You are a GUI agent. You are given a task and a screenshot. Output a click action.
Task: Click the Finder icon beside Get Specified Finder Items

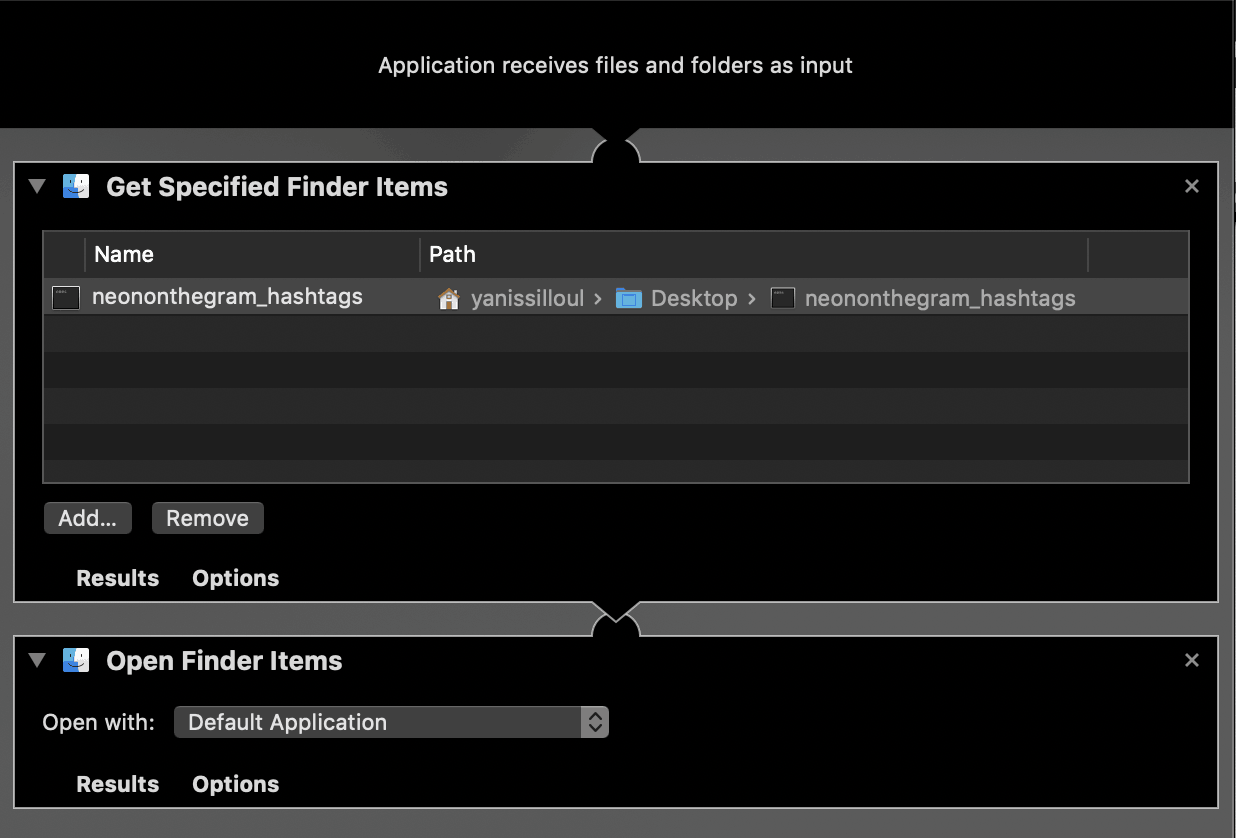coord(76,186)
